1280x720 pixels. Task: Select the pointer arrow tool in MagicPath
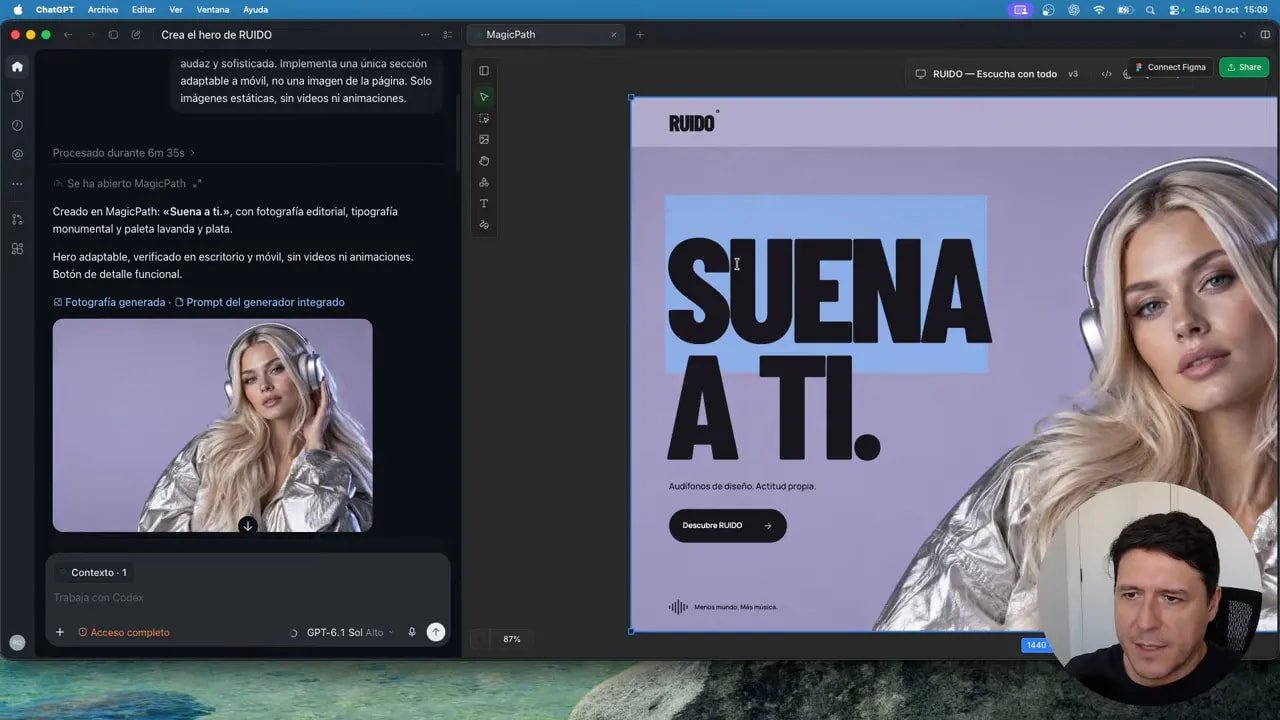pos(484,97)
